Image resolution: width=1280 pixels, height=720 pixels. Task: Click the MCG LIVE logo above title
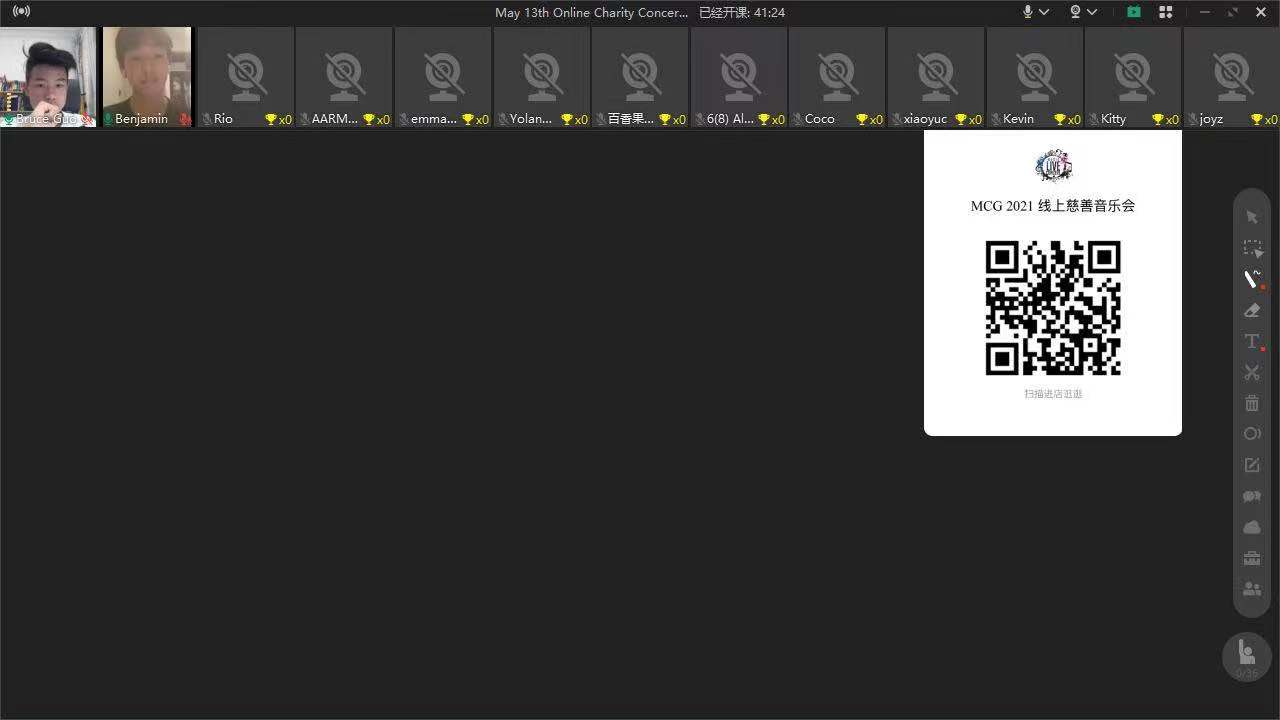tap(1053, 165)
